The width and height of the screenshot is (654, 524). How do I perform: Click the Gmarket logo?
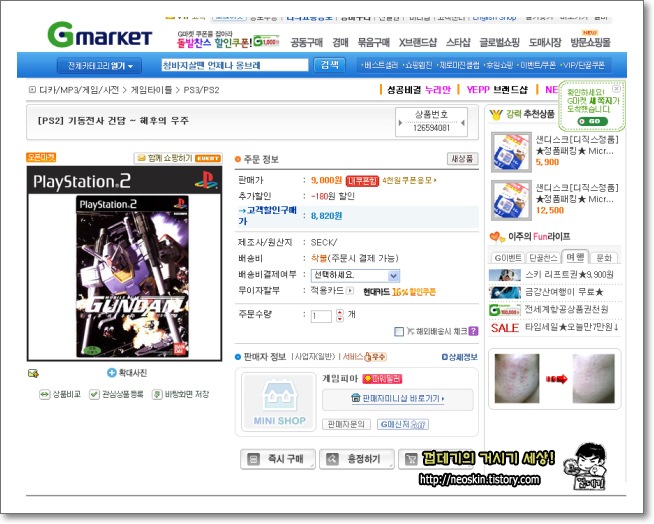100,35
